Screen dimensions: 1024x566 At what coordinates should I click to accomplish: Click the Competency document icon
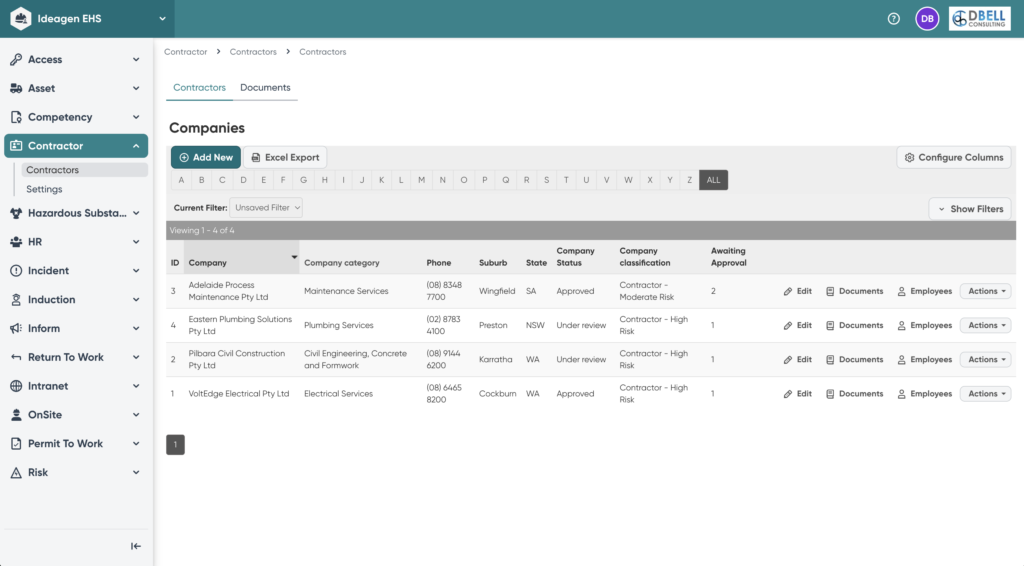point(16,117)
